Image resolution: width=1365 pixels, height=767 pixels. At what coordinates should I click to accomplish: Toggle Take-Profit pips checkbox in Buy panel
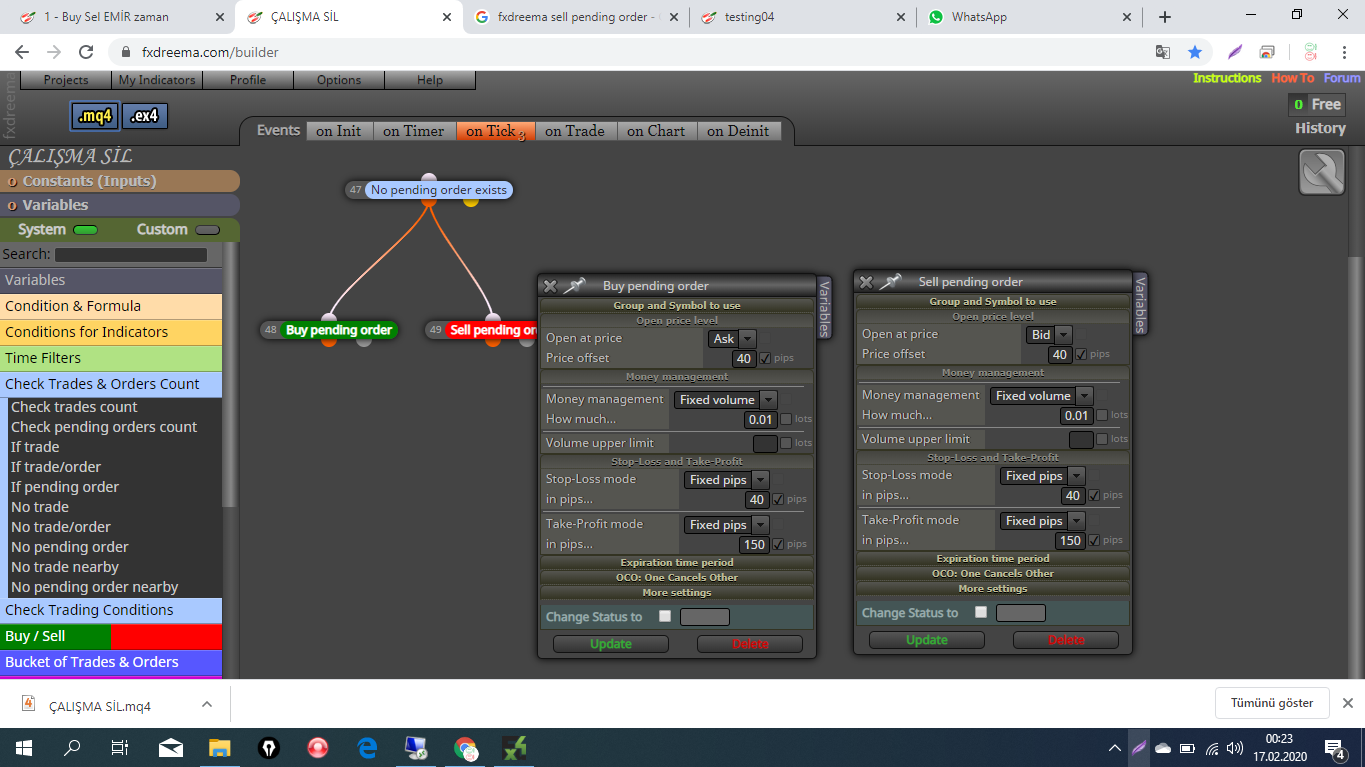click(x=778, y=544)
